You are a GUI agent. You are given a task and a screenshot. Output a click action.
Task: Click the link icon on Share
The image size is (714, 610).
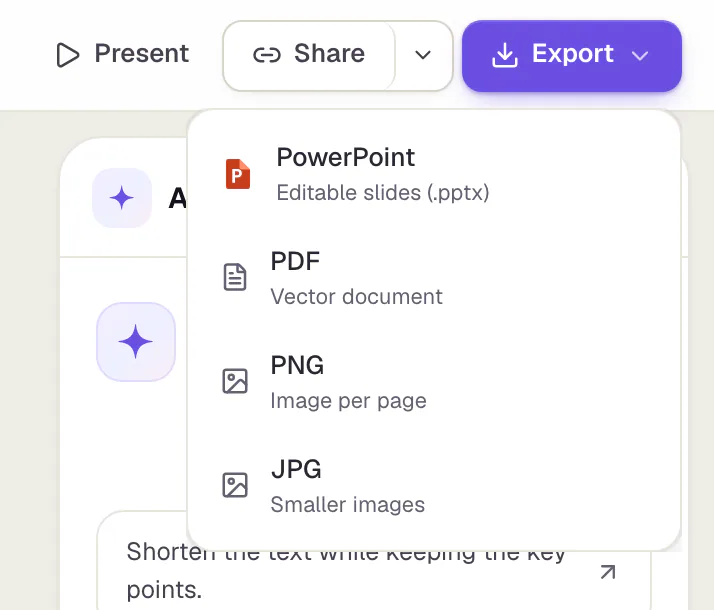(267, 56)
